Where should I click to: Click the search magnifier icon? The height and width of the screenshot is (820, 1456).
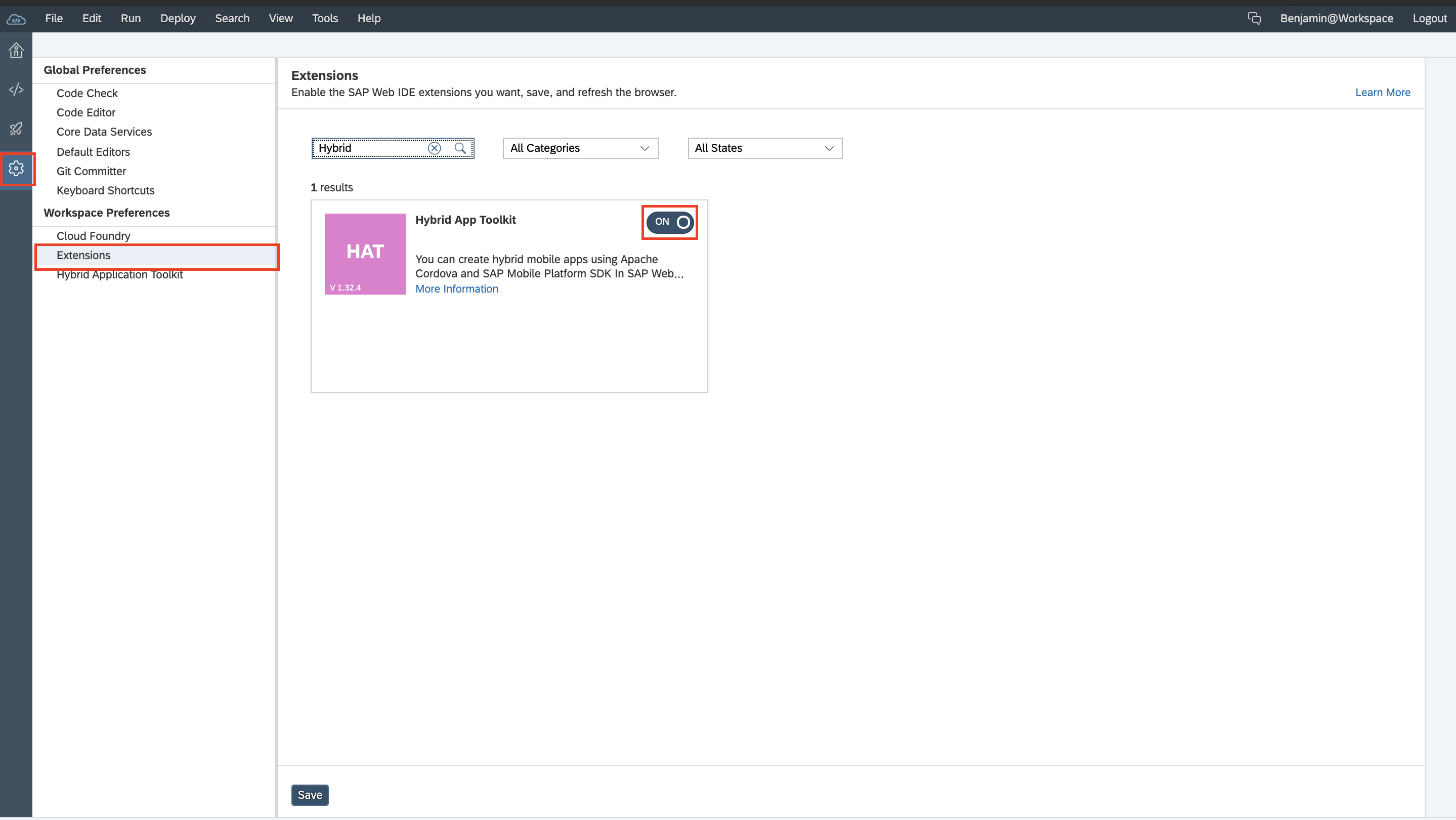pos(460,148)
